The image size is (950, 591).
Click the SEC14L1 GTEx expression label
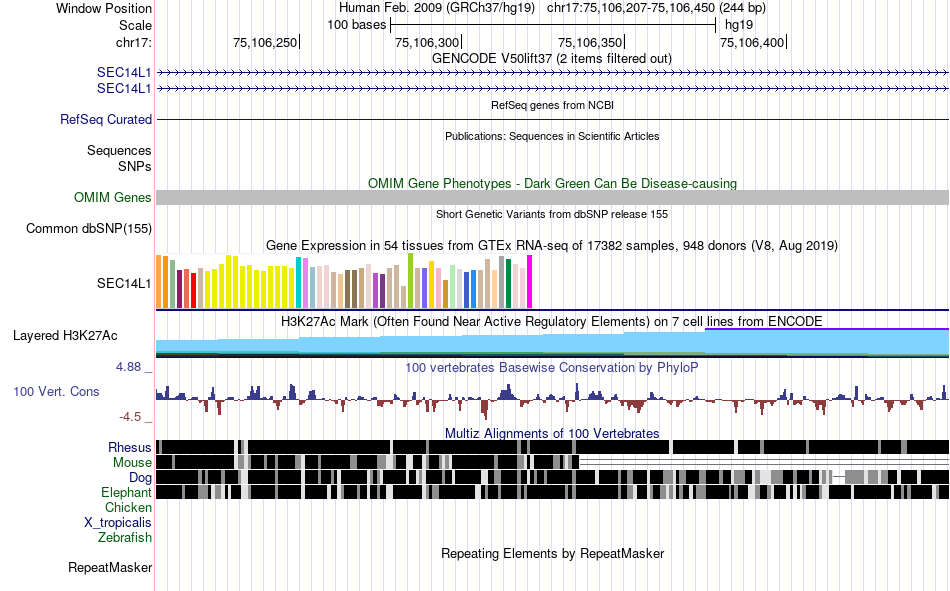[x=124, y=283]
